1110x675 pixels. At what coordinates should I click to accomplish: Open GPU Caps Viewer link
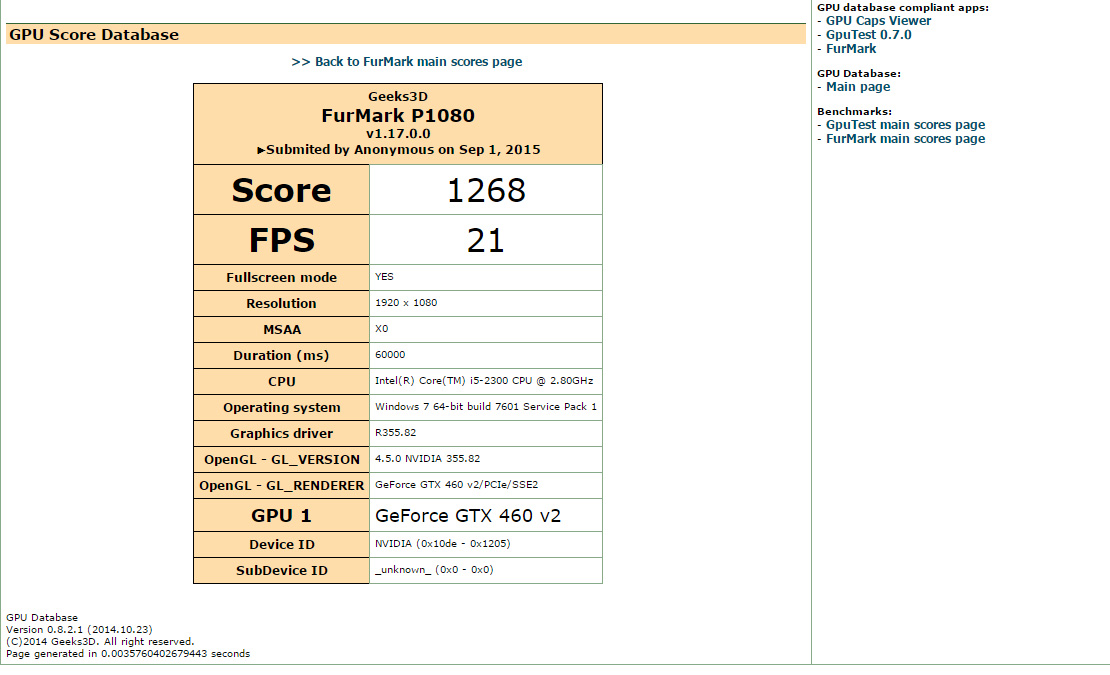pos(878,21)
